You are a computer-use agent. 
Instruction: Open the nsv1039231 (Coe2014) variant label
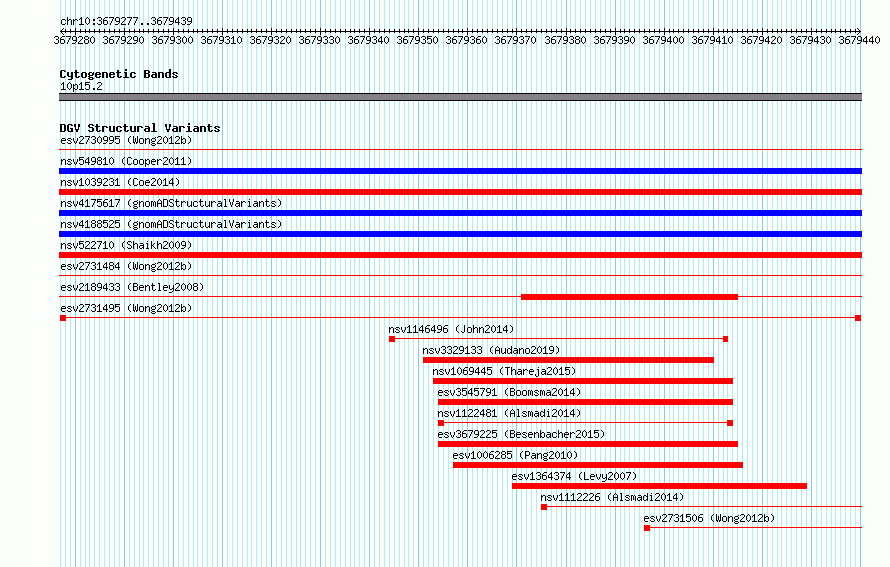point(120,182)
